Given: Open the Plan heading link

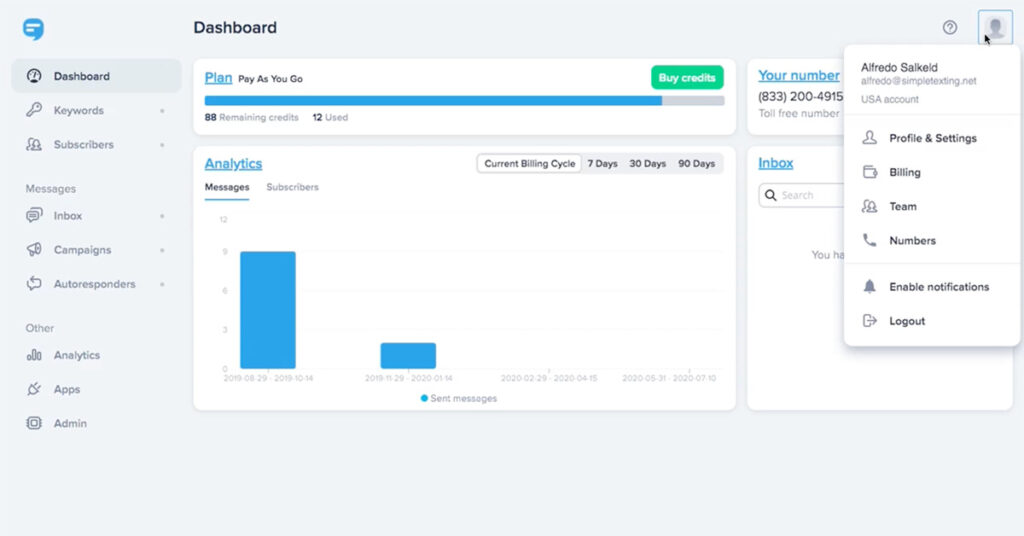Looking at the screenshot, I should 218,78.
